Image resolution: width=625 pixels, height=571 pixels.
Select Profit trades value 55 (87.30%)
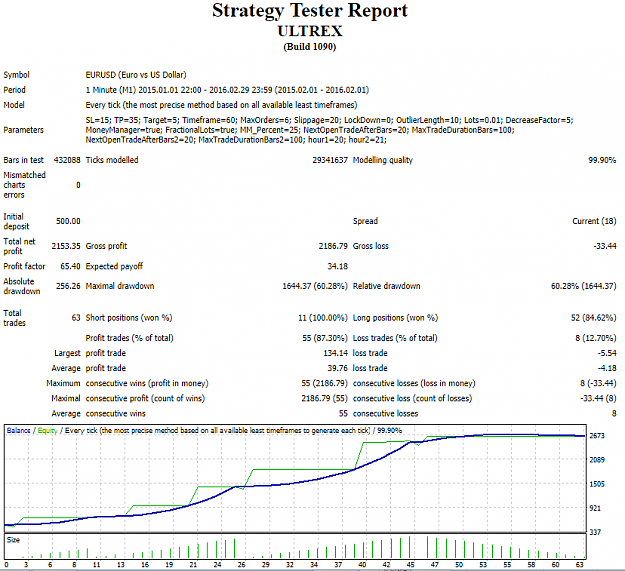324,338
